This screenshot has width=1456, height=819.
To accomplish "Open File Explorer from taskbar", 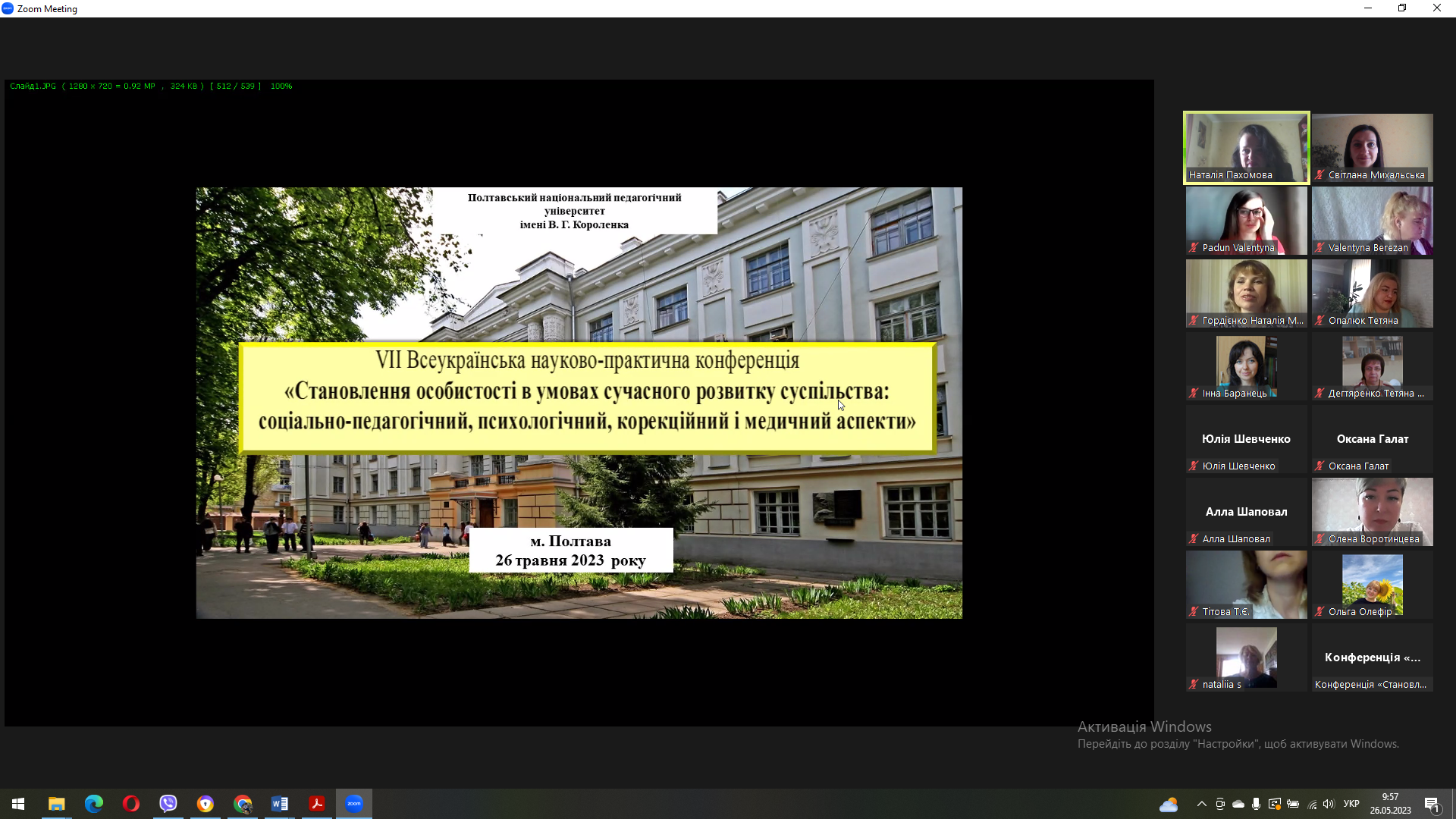I will coord(57,804).
